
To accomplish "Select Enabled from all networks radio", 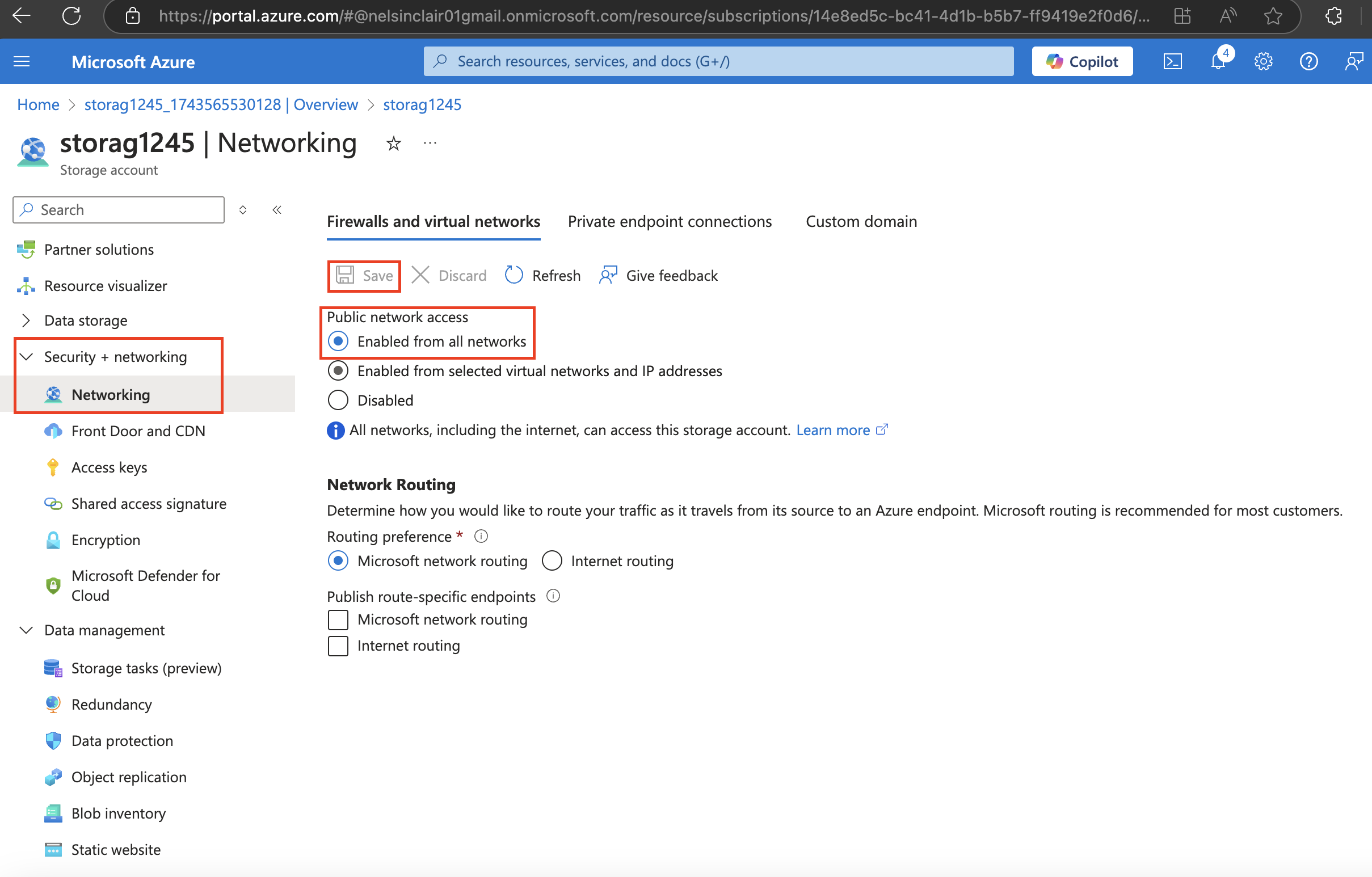I will click(338, 341).
